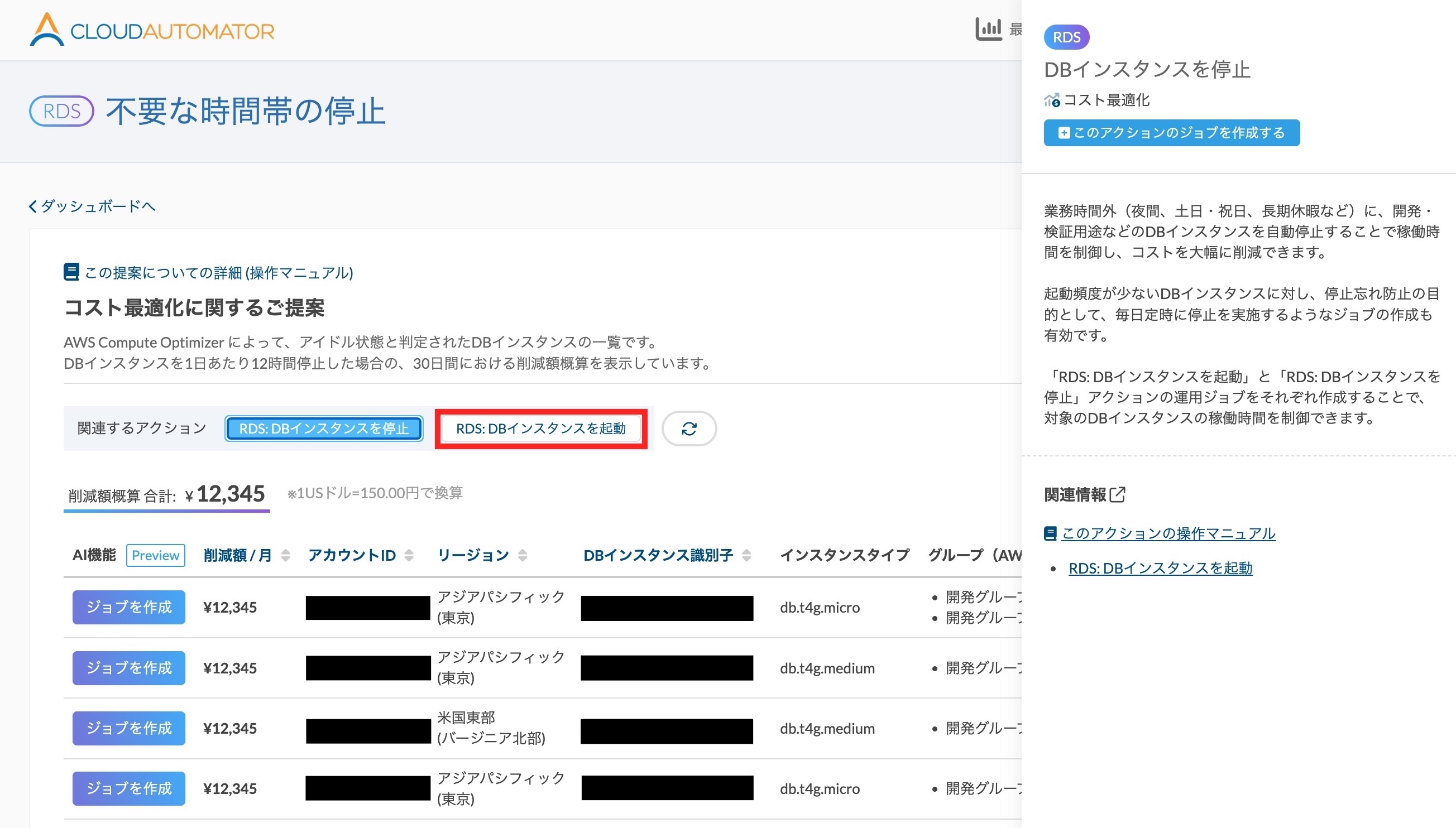1456x828 pixels.
Task: Click the manual book icon beside この提案についての詳細
Action: pos(71,272)
